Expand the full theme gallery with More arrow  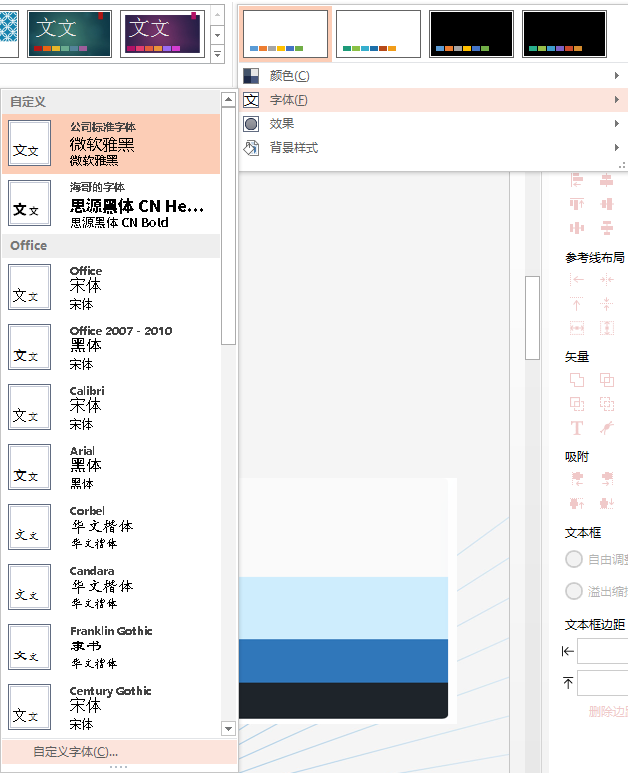(x=217, y=54)
